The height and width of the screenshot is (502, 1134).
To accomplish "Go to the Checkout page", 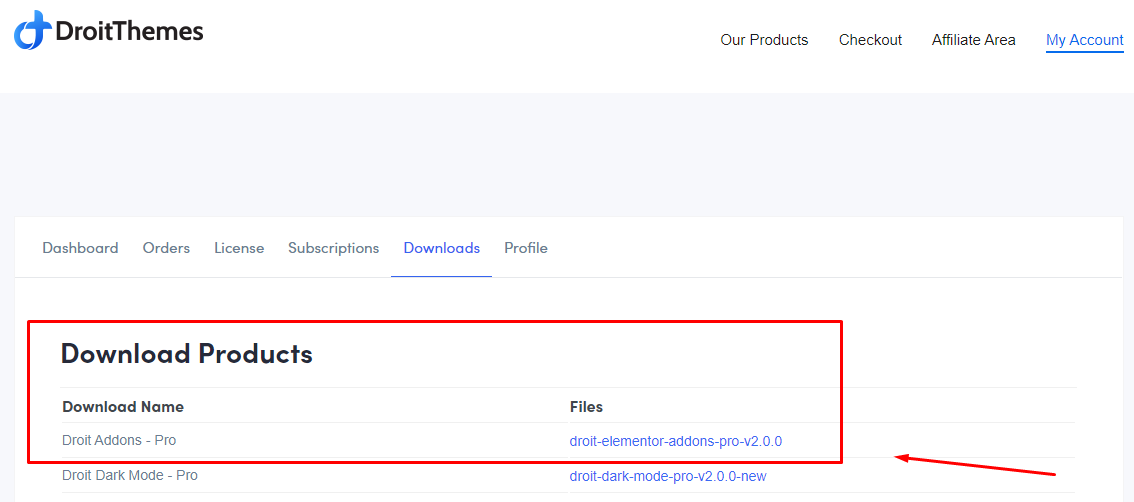I will [870, 41].
